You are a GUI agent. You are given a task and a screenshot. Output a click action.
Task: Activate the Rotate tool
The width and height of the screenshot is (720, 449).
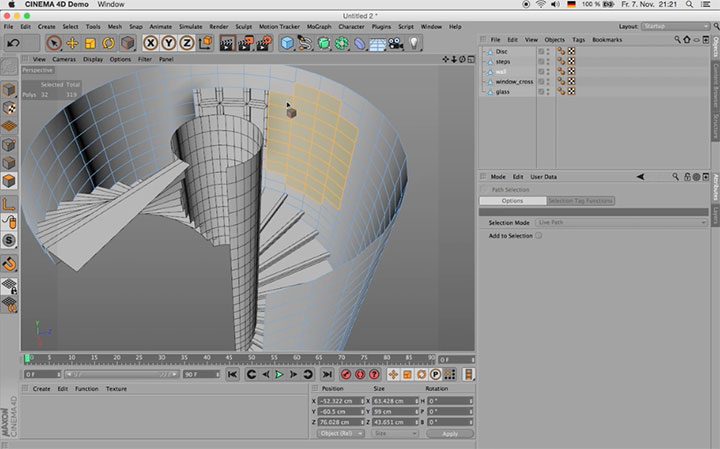pyautogui.click(x=108, y=43)
